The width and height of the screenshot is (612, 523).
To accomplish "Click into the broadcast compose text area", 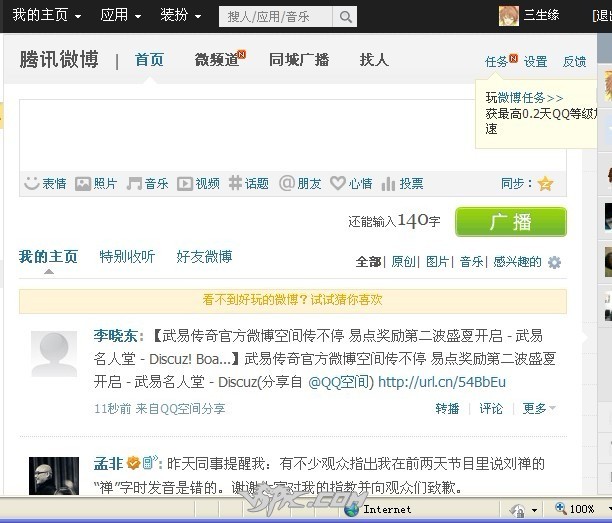I will click(x=247, y=135).
